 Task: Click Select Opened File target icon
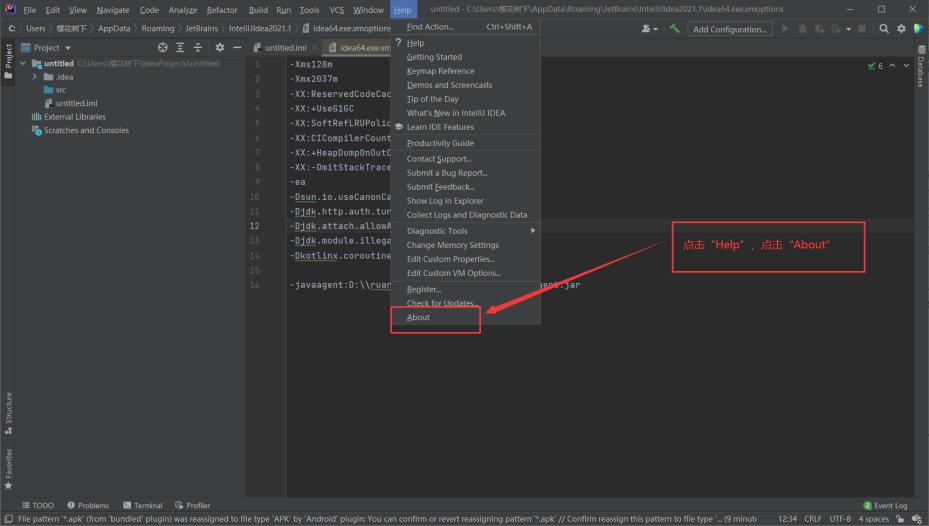point(162,47)
